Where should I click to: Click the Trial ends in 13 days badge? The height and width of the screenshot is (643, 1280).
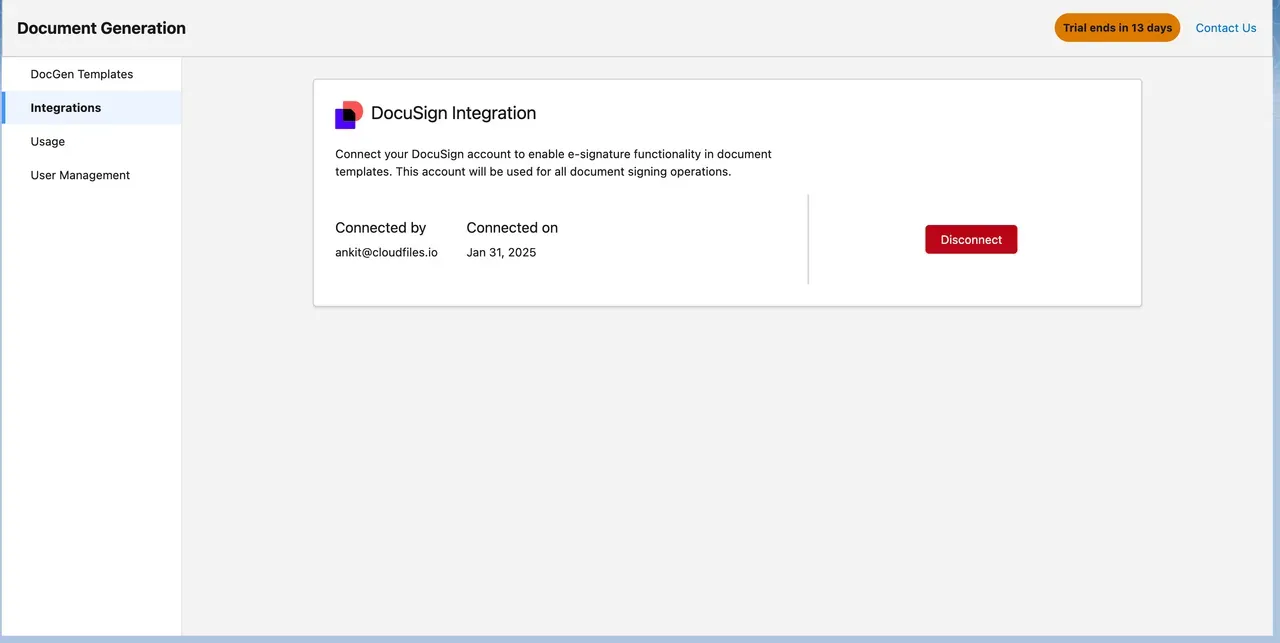1117,27
